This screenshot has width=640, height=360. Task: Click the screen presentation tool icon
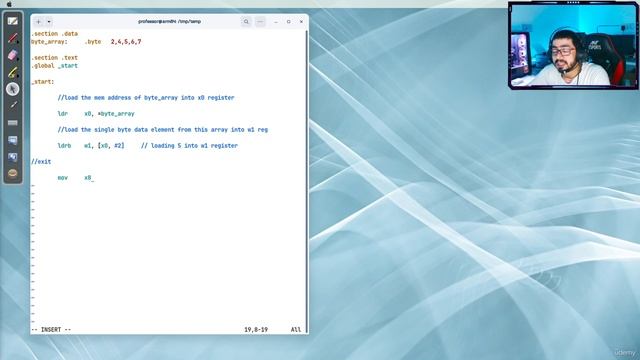click(x=13, y=140)
